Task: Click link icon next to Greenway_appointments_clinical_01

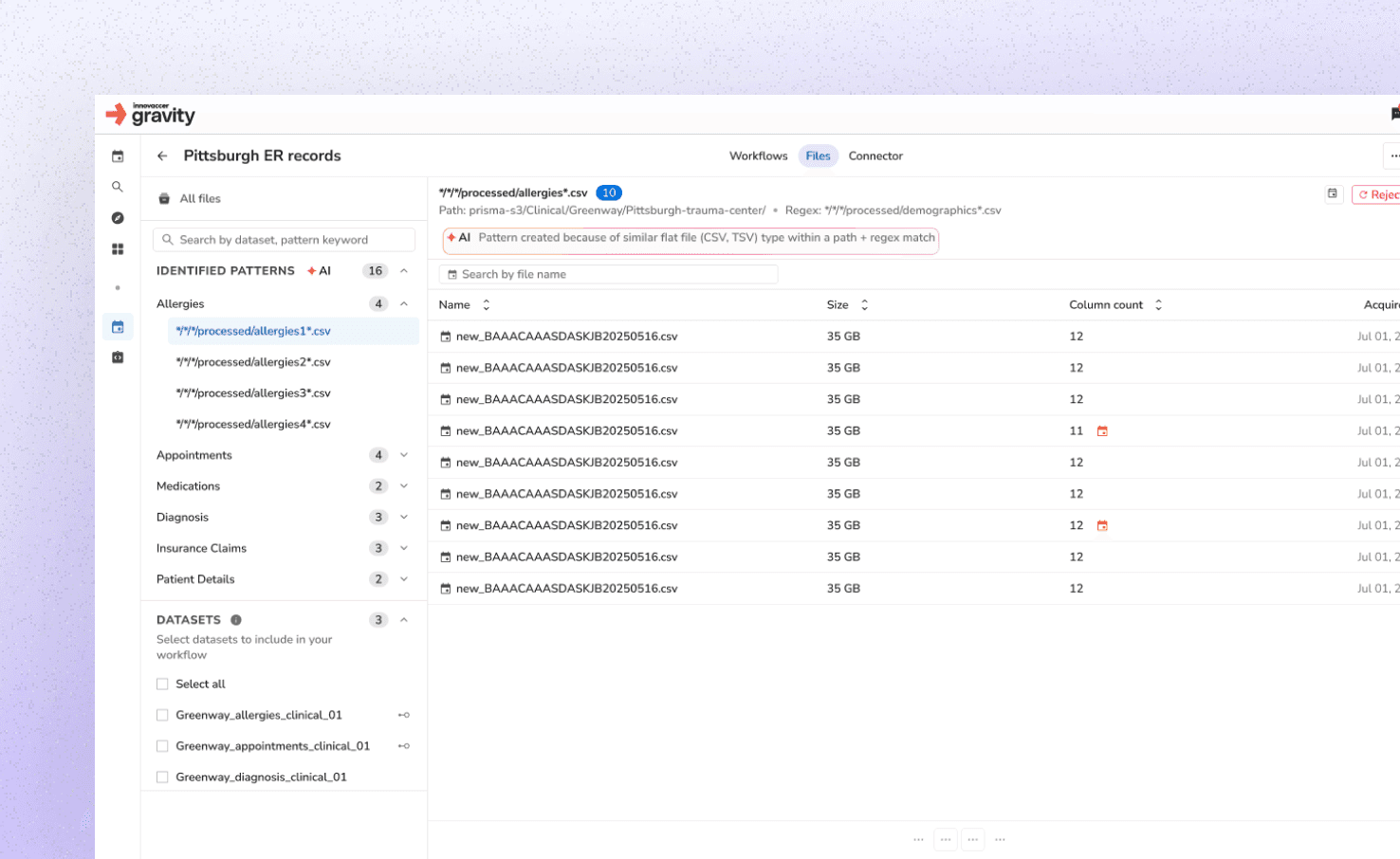Action: (404, 746)
